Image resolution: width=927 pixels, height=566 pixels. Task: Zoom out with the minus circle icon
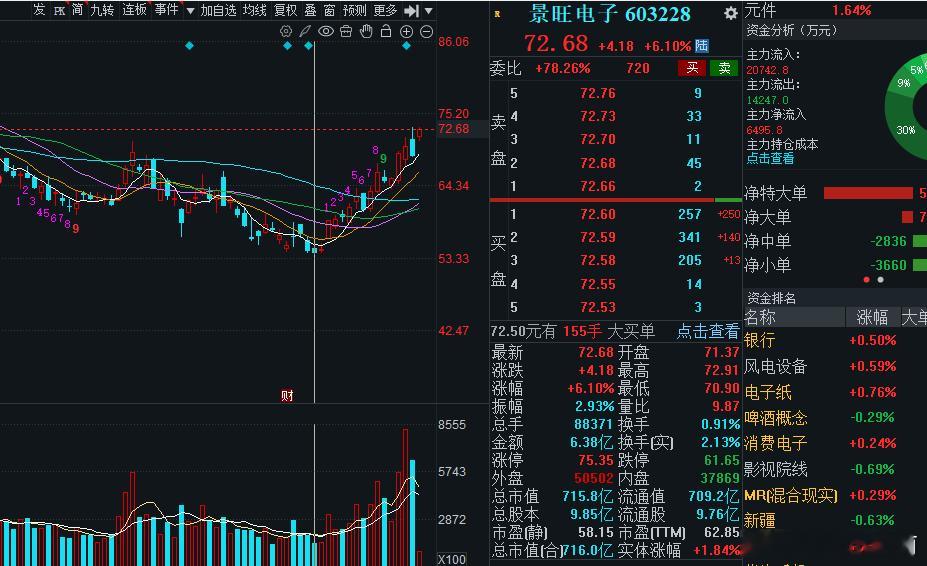point(426,31)
